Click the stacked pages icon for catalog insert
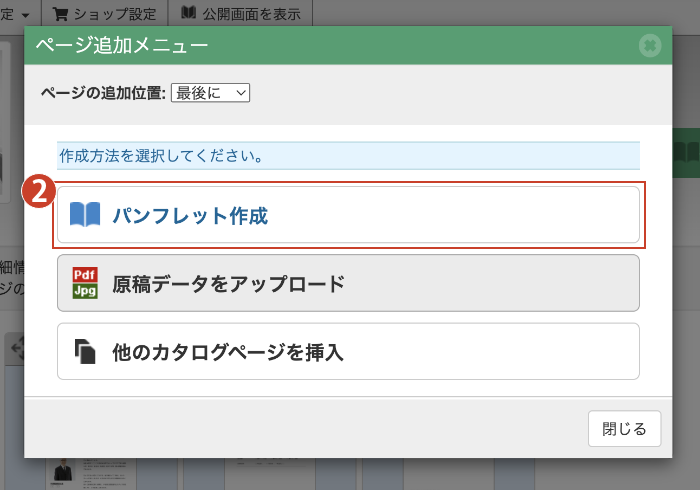This screenshot has width=700, height=490. [x=85, y=351]
